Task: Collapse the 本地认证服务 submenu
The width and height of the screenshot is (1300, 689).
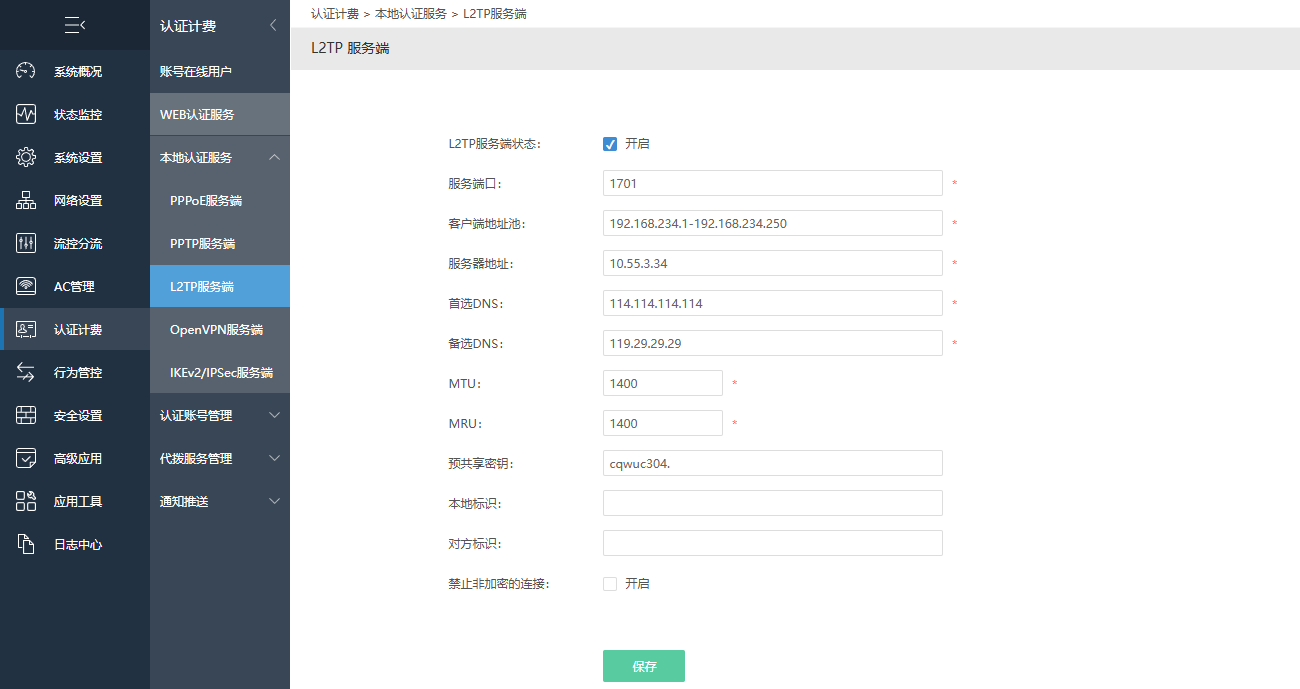Action: [x=275, y=158]
